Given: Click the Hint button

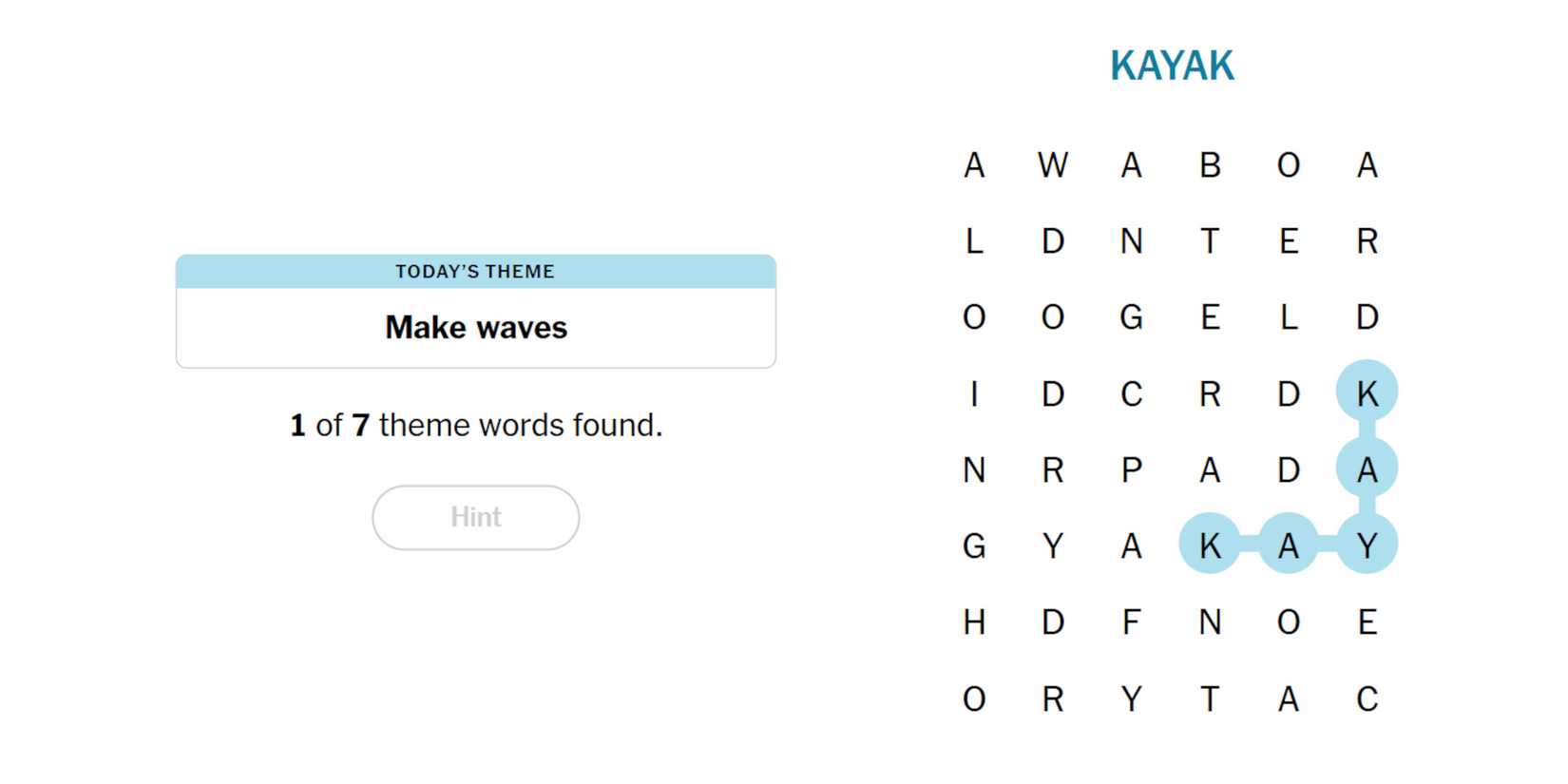Looking at the screenshot, I should click(475, 517).
